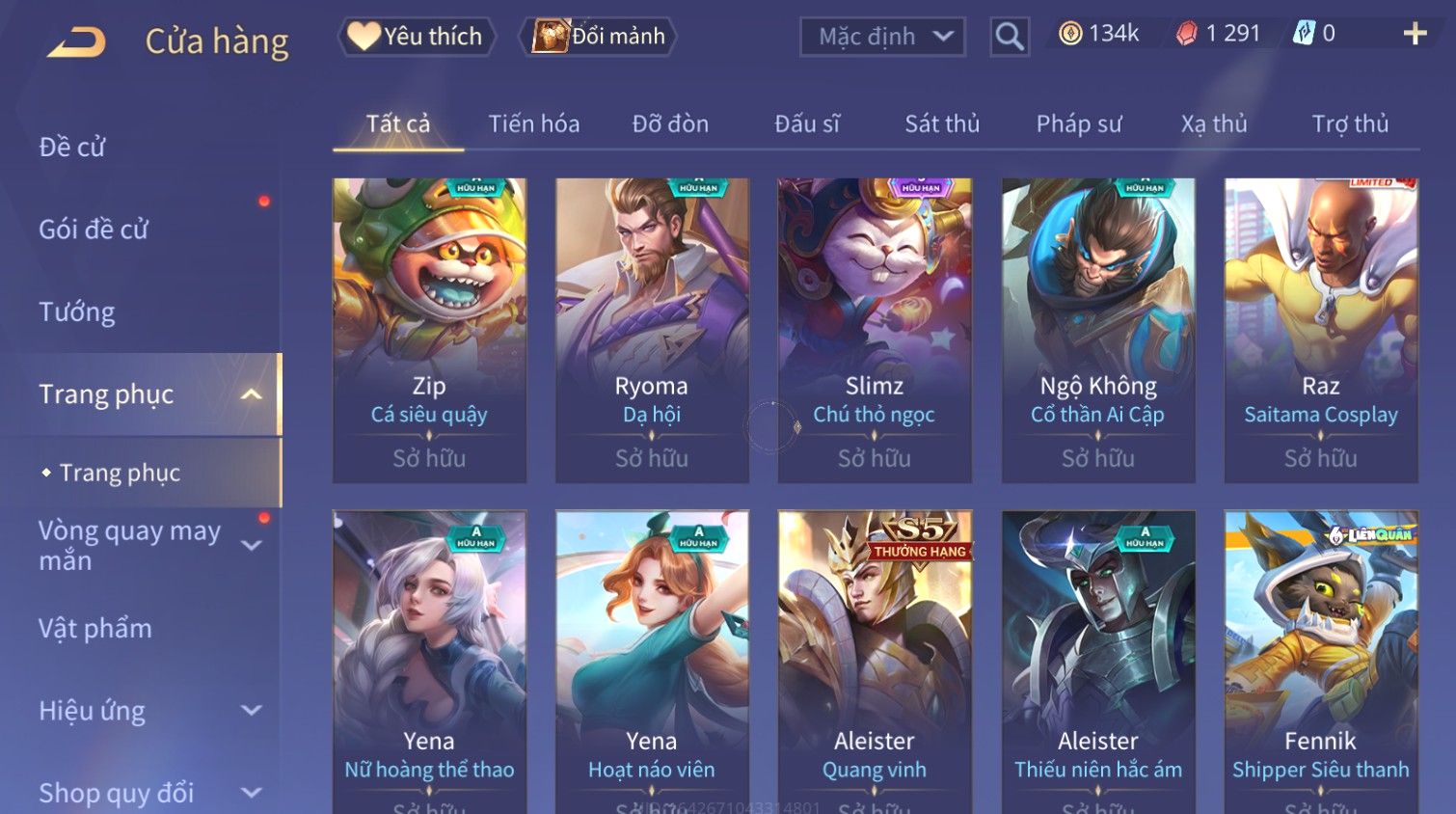Expand the Hiệu ứng sidebar section
This screenshot has width=1456, height=814.
click(x=251, y=711)
